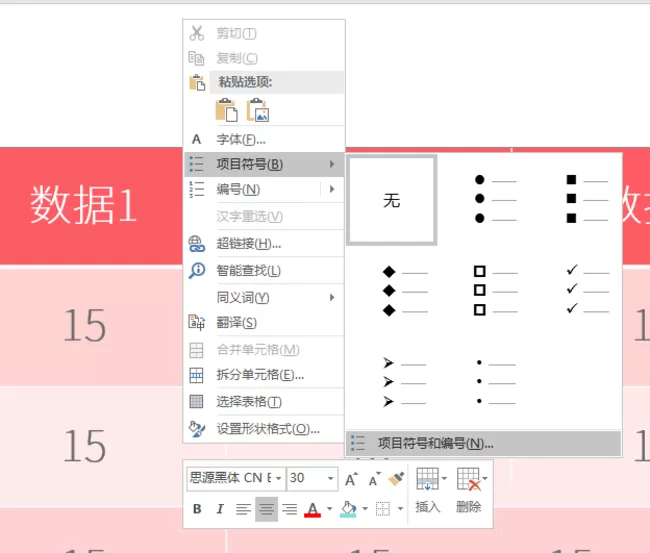Toggle center alignment
Image resolution: width=650 pixels, height=553 pixels.
click(x=267, y=509)
